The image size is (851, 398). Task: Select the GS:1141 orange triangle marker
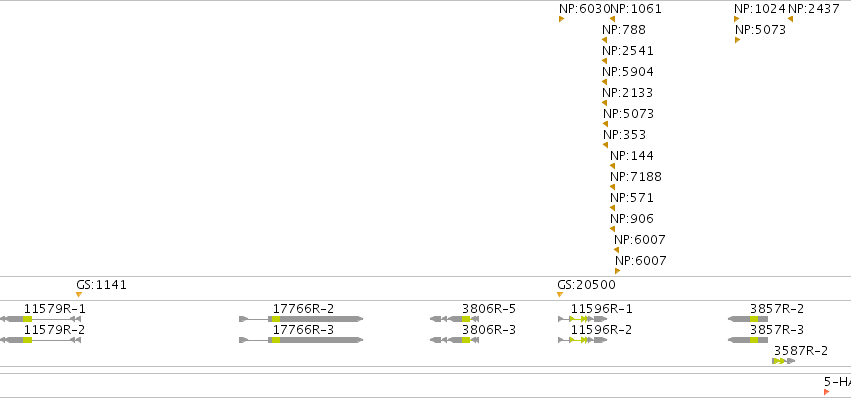click(79, 295)
